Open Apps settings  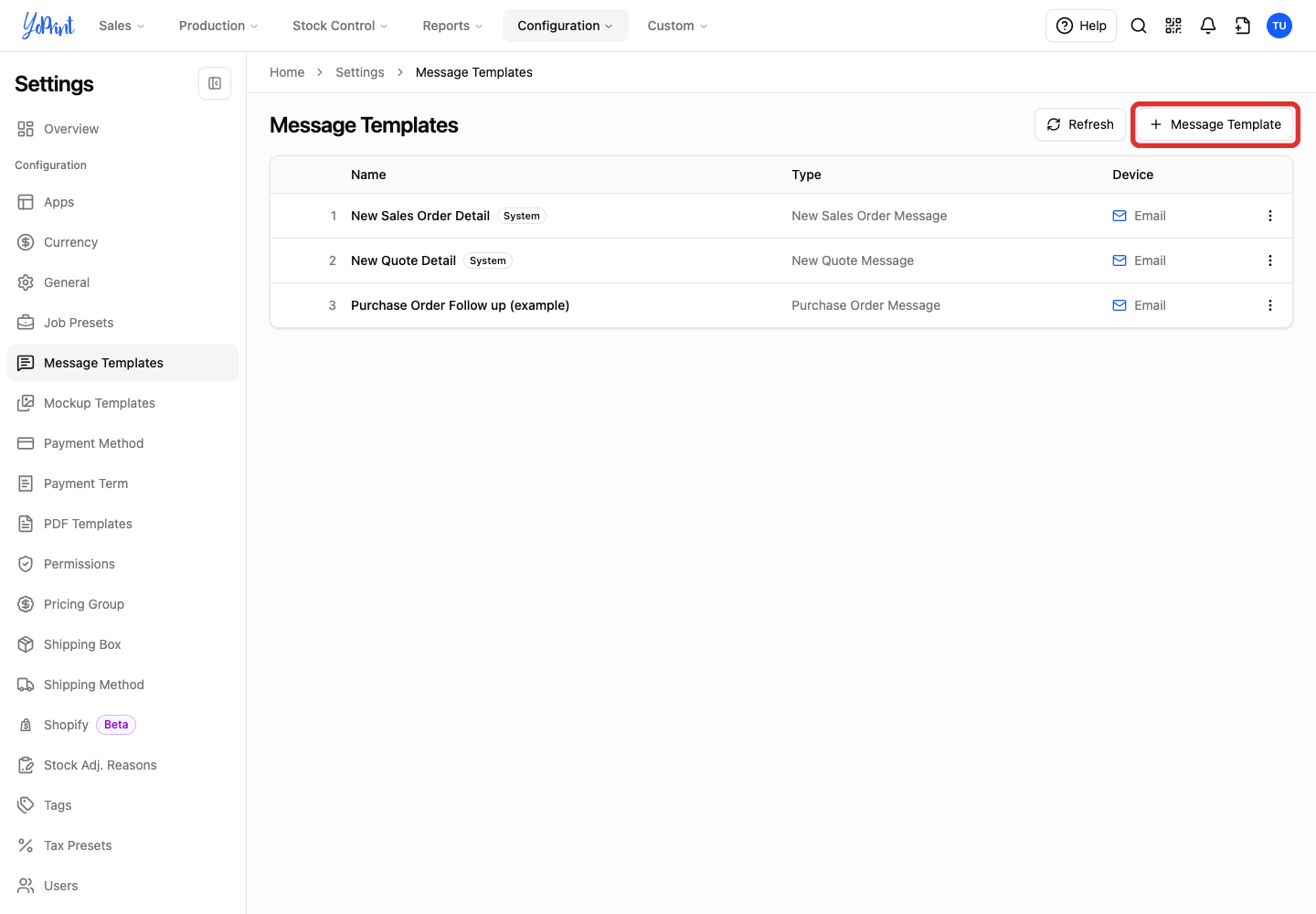(122, 202)
